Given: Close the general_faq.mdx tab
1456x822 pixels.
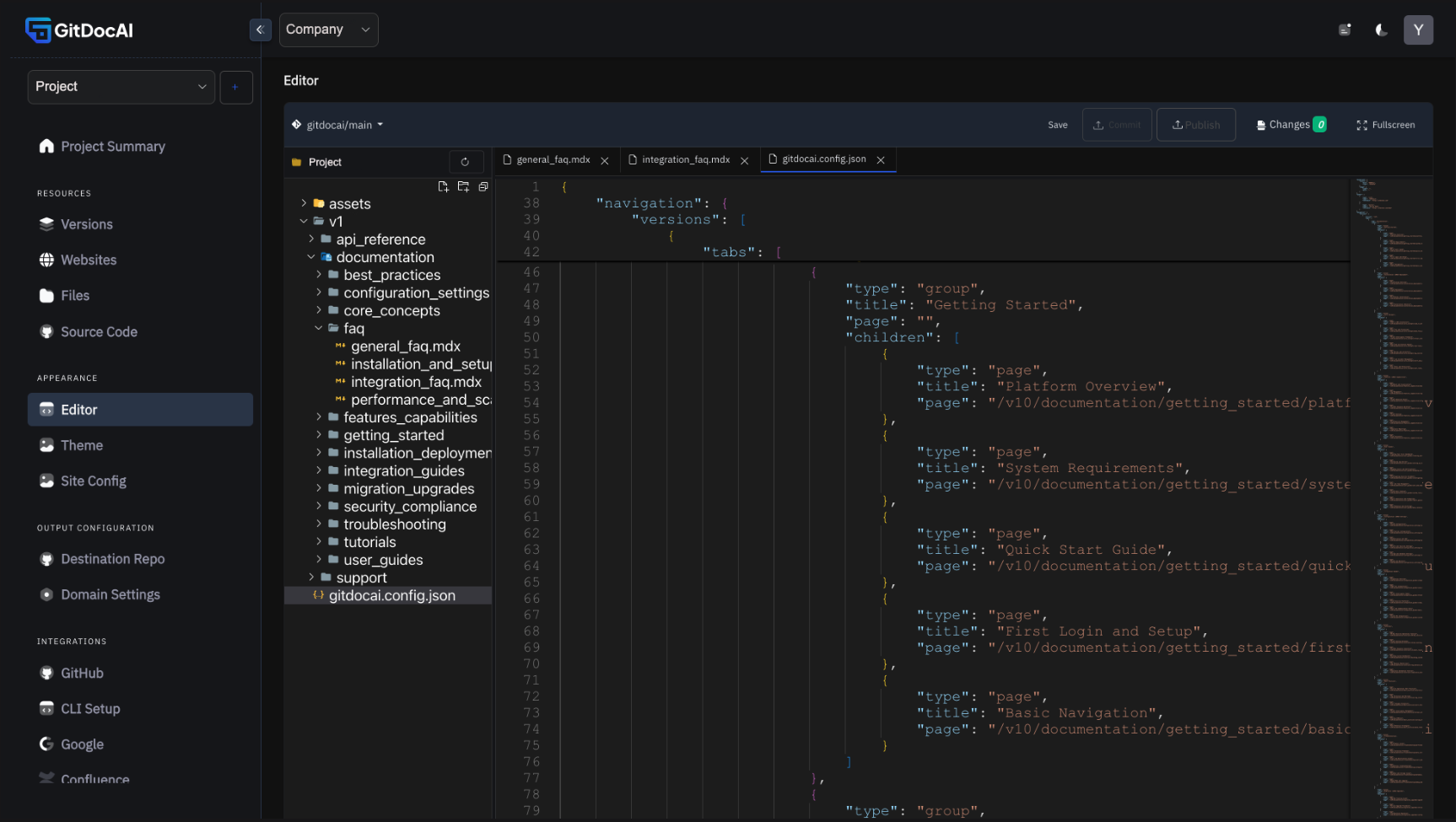Looking at the screenshot, I should 605,160.
